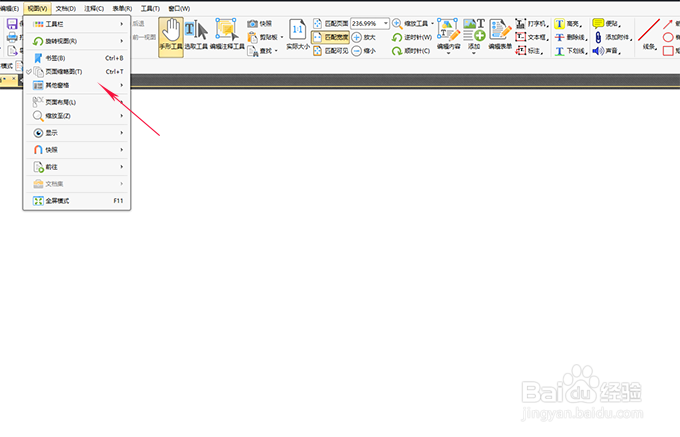Take a snapshot with the camera icon
The width and height of the screenshot is (680, 437).
pos(259,23)
